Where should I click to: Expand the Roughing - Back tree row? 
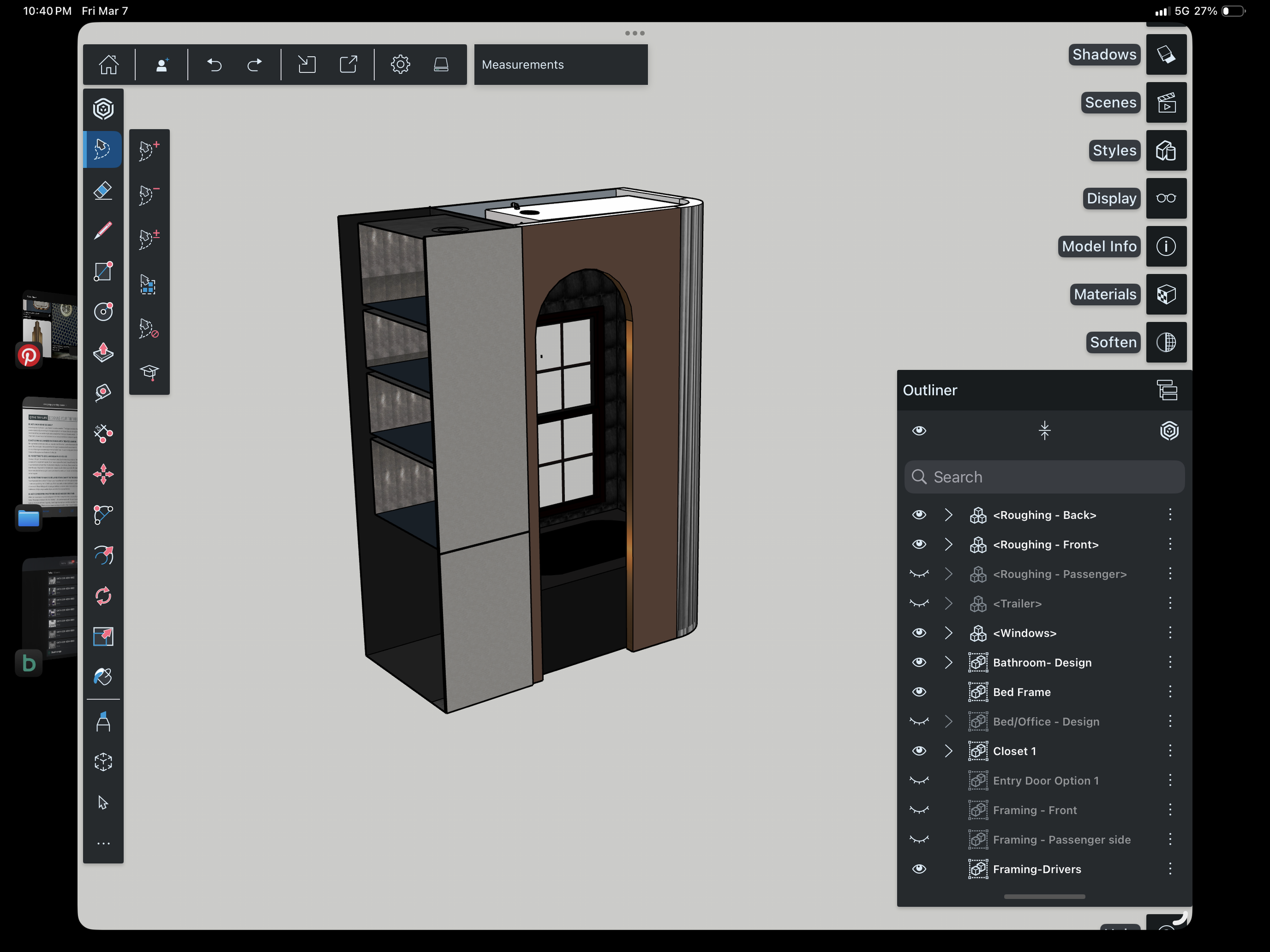tap(948, 515)
